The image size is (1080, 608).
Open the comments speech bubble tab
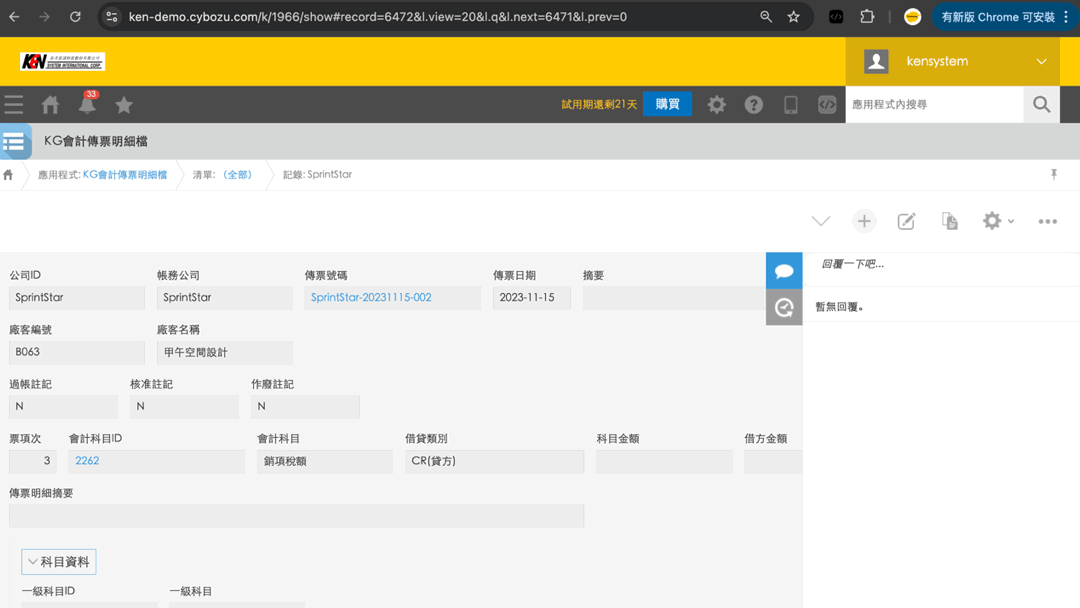coord(784,271)
